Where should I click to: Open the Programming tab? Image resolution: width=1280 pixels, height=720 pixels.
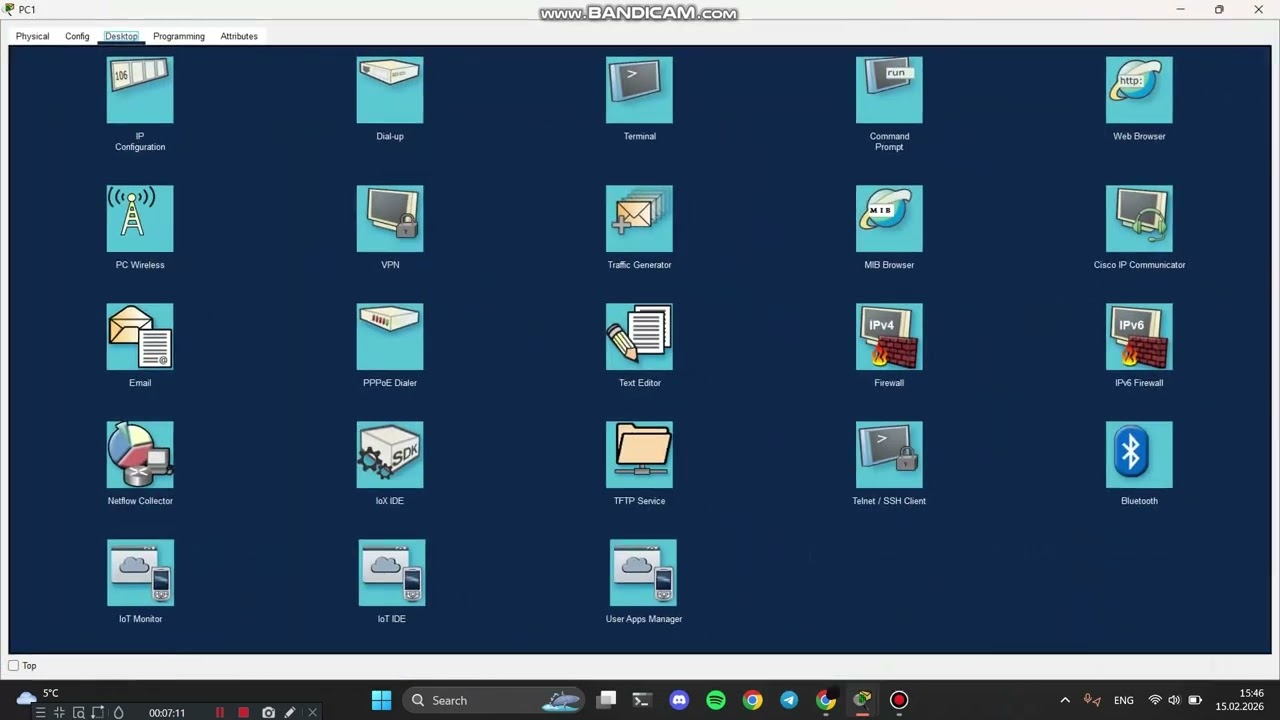(x=179, y=36)
